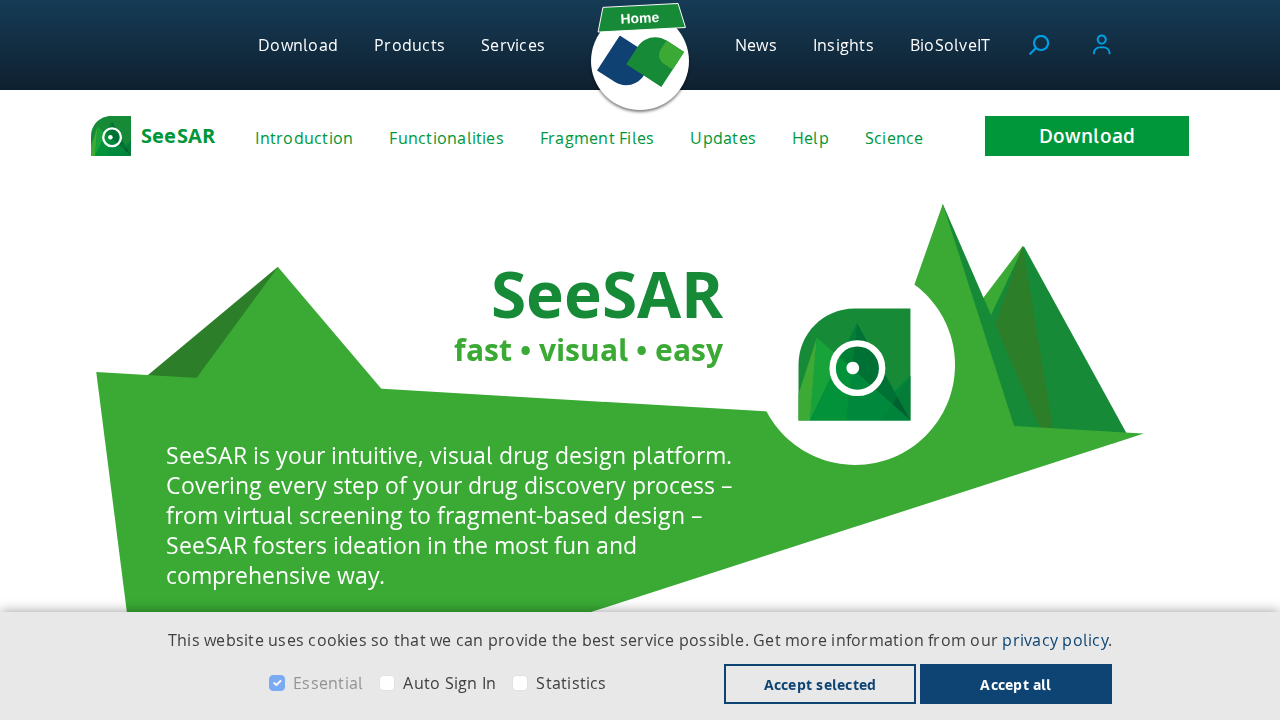Image resolution: width=1280 pixels, height=720 pixels.
Task: Click the large SeeSAR eye emblem
Action: pyautogui.click(x=855, y=365)
